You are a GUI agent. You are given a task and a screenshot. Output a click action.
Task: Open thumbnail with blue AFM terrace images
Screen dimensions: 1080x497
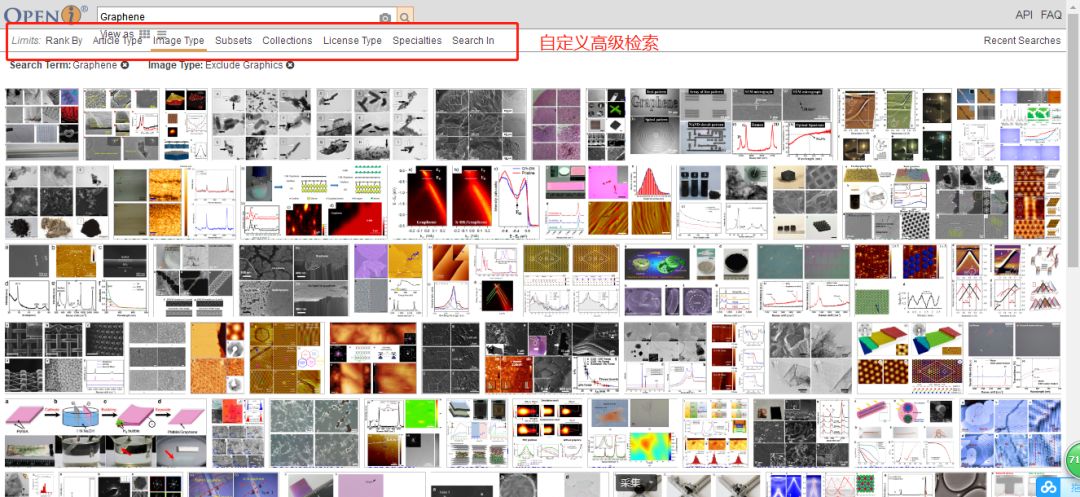point(1012,432)
